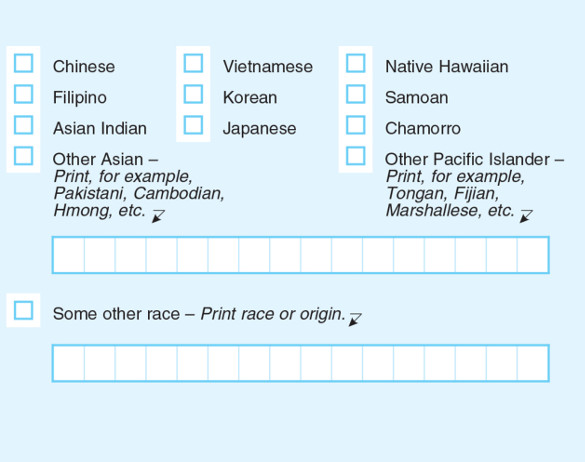Screen dimensions: 585x462
Task: Mark the Other Asian checkbox
Action: click(24, 156)
